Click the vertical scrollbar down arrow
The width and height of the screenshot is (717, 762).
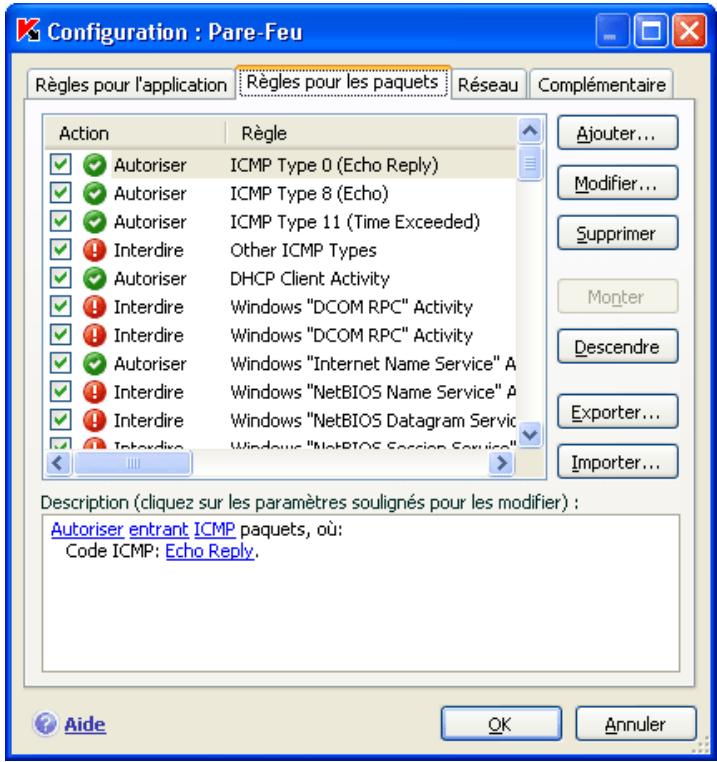(x=530, y=434)
